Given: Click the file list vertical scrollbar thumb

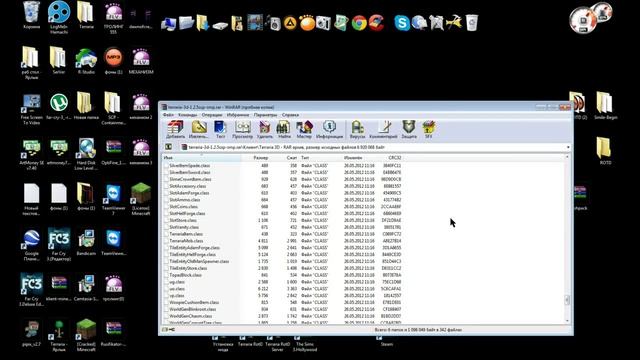Looking at the screenshot, I should coord(567,300).
